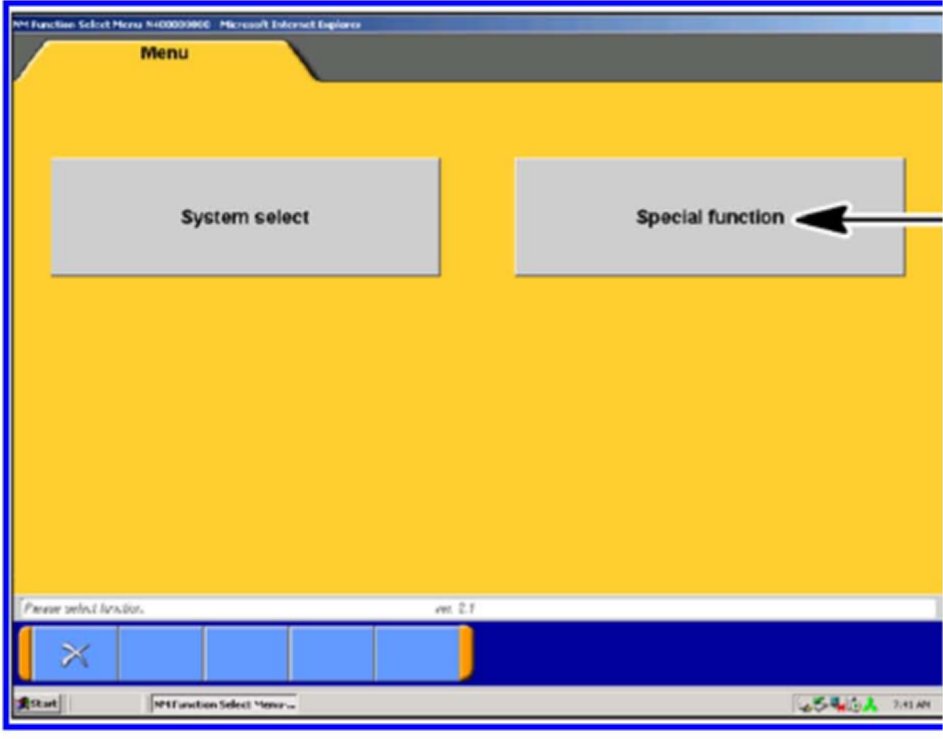This screenshot has width=943, height=739.
Task: Open the System select option
Action: (245, 217)
